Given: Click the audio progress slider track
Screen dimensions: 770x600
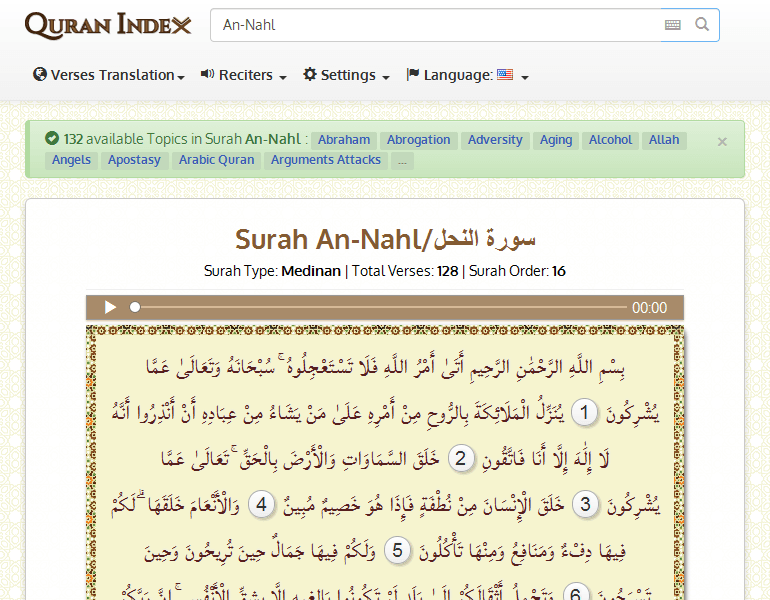Looking at the screenshot, I should pyautogui.click(x=380, y=308).
